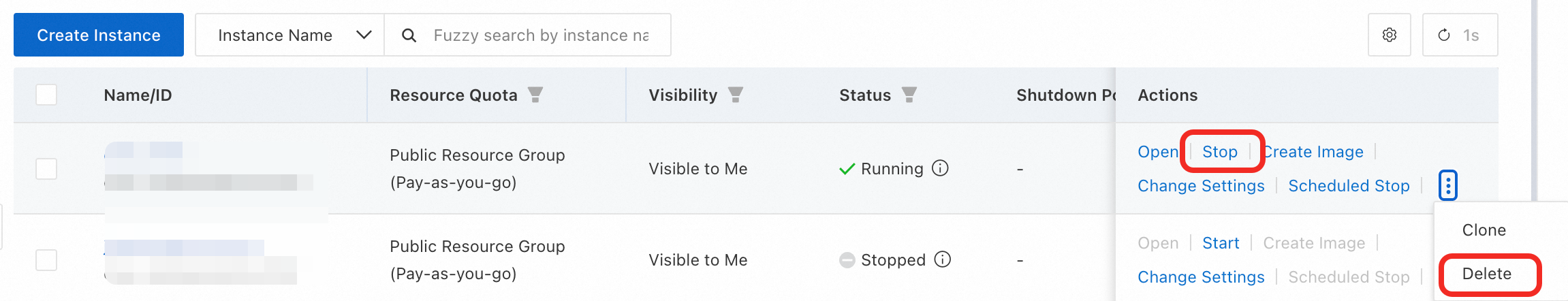Click the three-dot more actions icon

[1448, 185]
